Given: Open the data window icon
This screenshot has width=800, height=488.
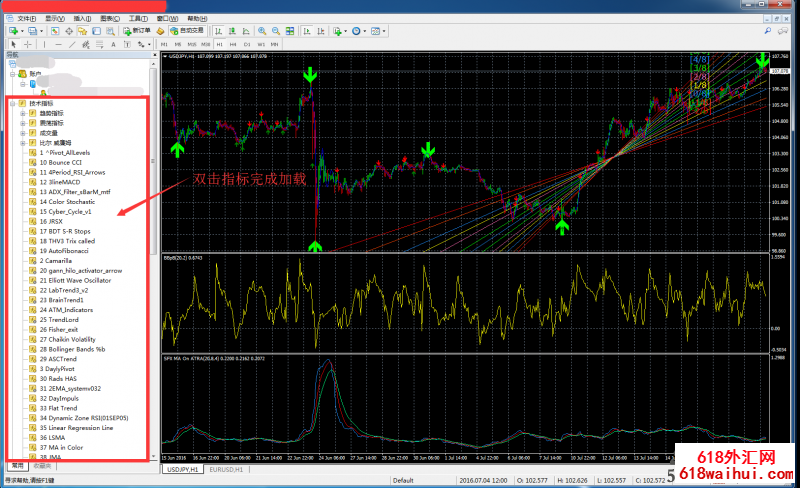Looking at the screenshot, I should point(69,31).
